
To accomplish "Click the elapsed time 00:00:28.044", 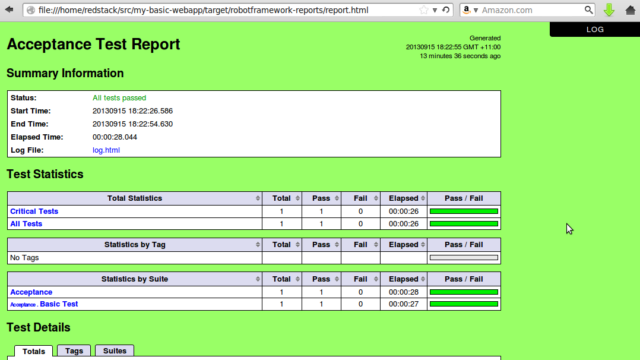I will click(x=115, y=137).
